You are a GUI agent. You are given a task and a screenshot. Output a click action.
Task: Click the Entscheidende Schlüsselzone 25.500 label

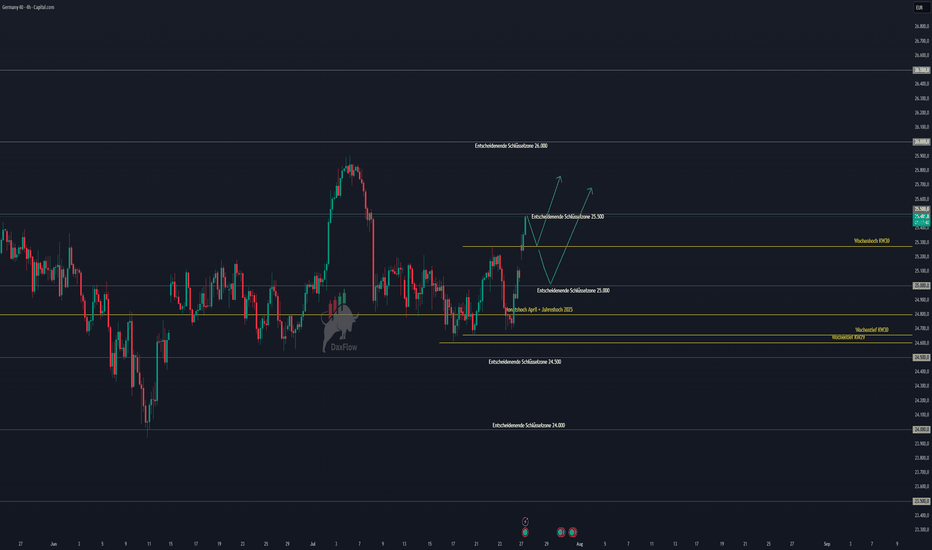(568, 216)
